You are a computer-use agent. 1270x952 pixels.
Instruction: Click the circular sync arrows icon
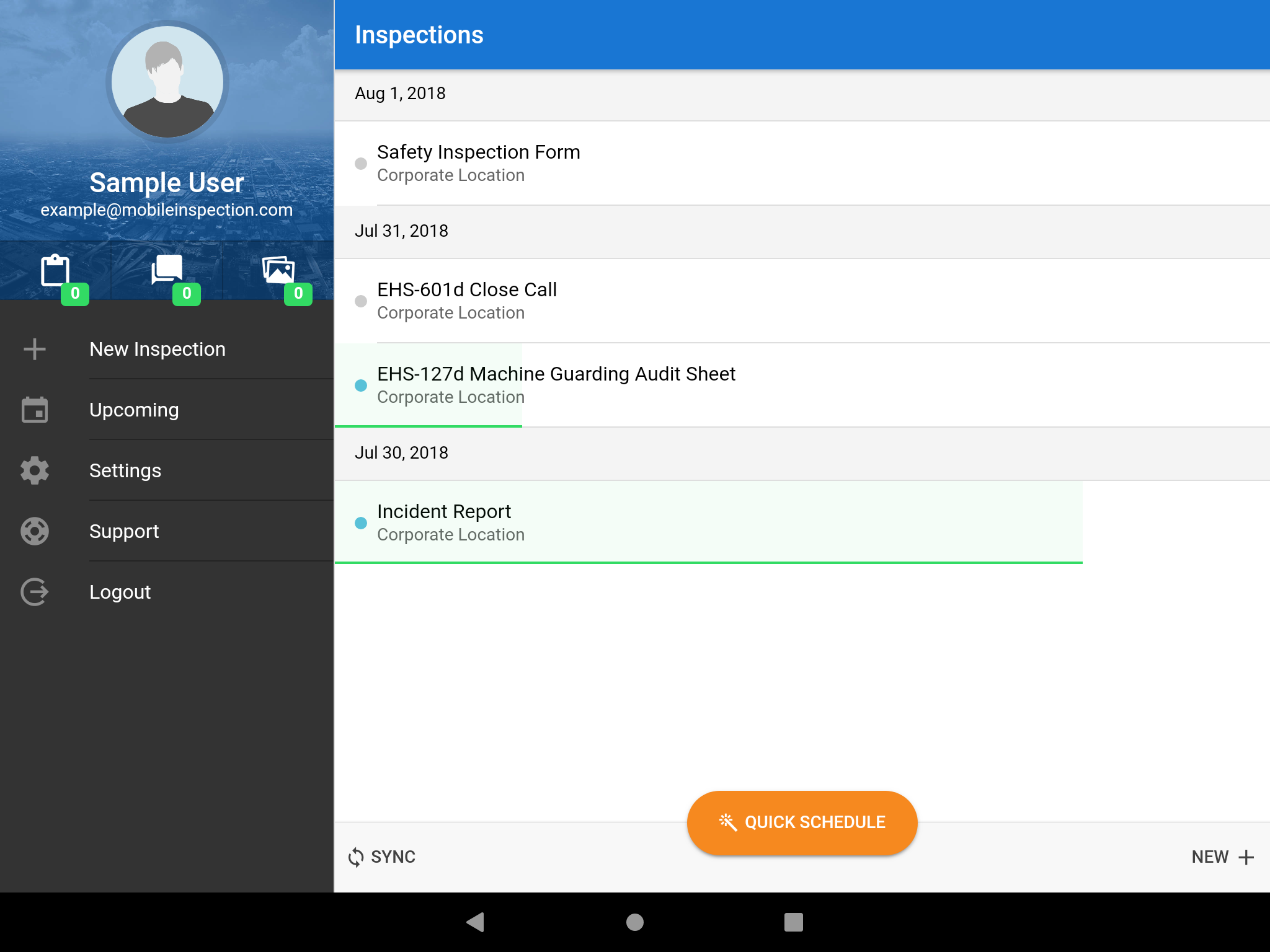pos(356,857)
